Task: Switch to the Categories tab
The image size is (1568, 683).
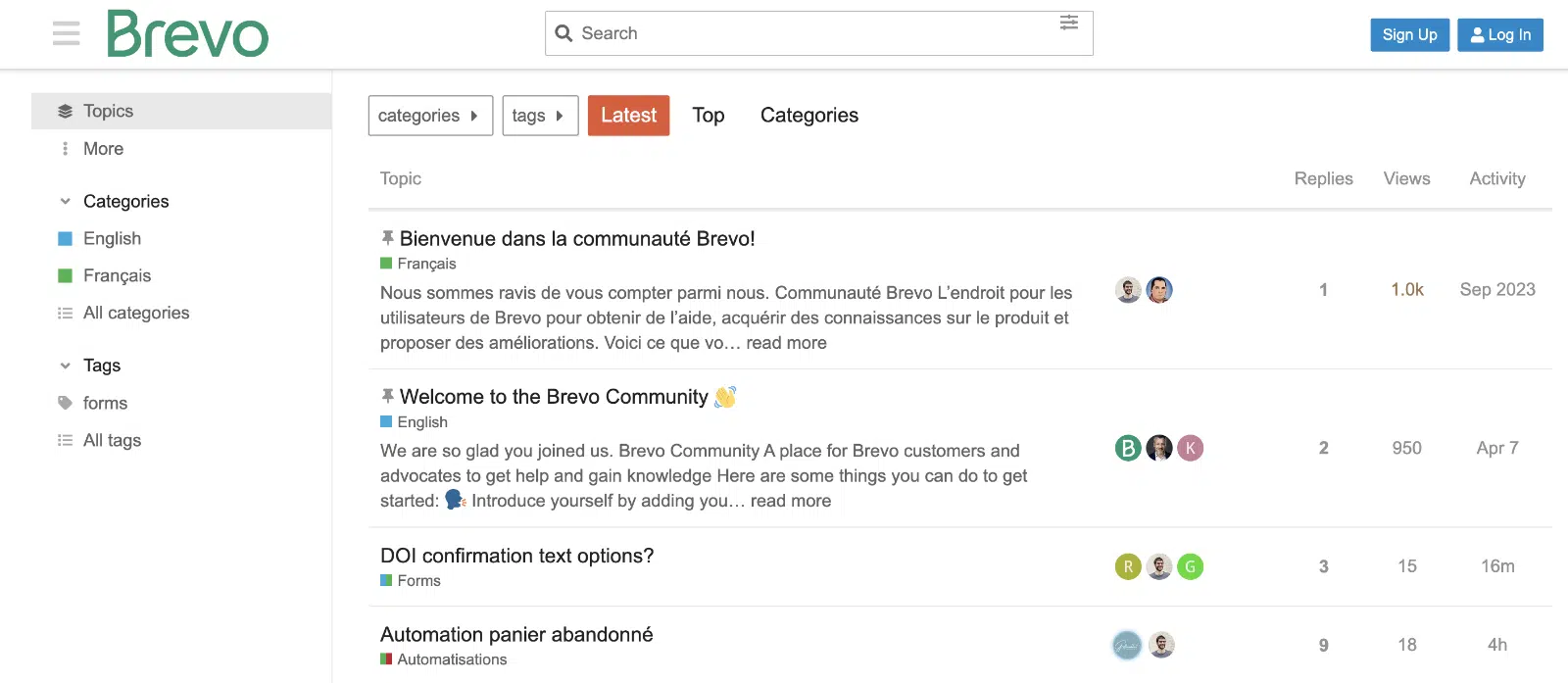Action: (809, 116)
